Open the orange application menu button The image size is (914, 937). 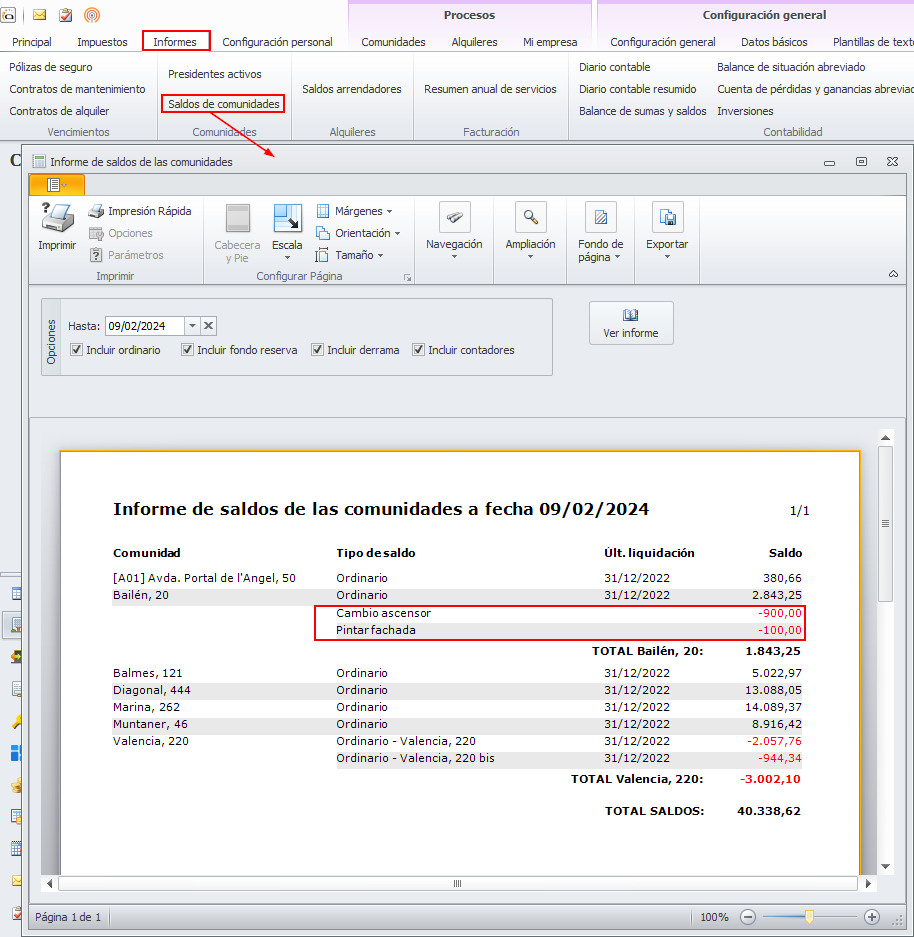click(57, 185)
